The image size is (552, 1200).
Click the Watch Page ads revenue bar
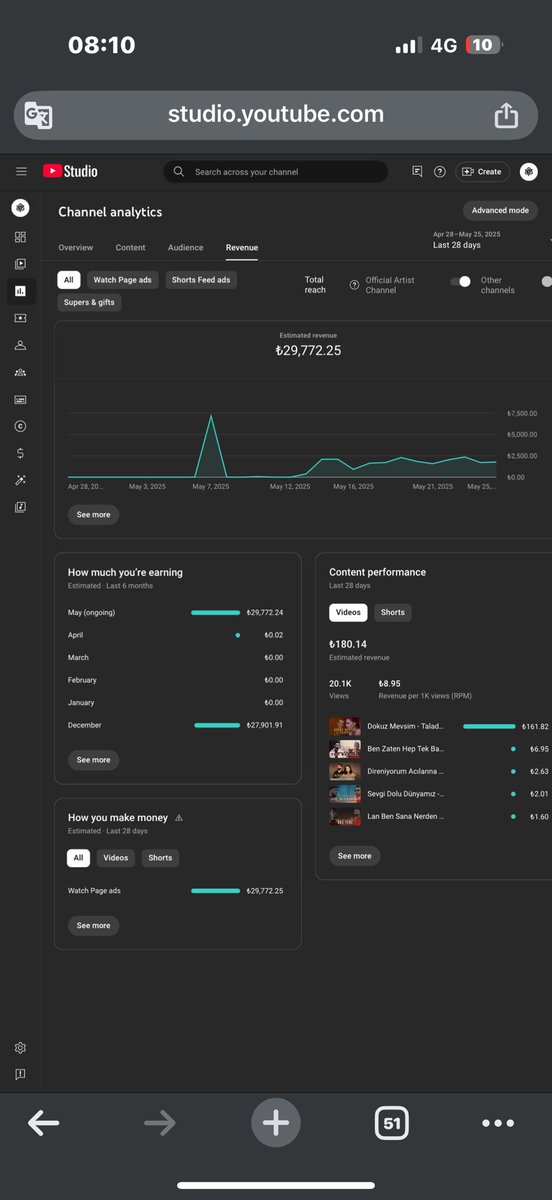coord(215,890)
